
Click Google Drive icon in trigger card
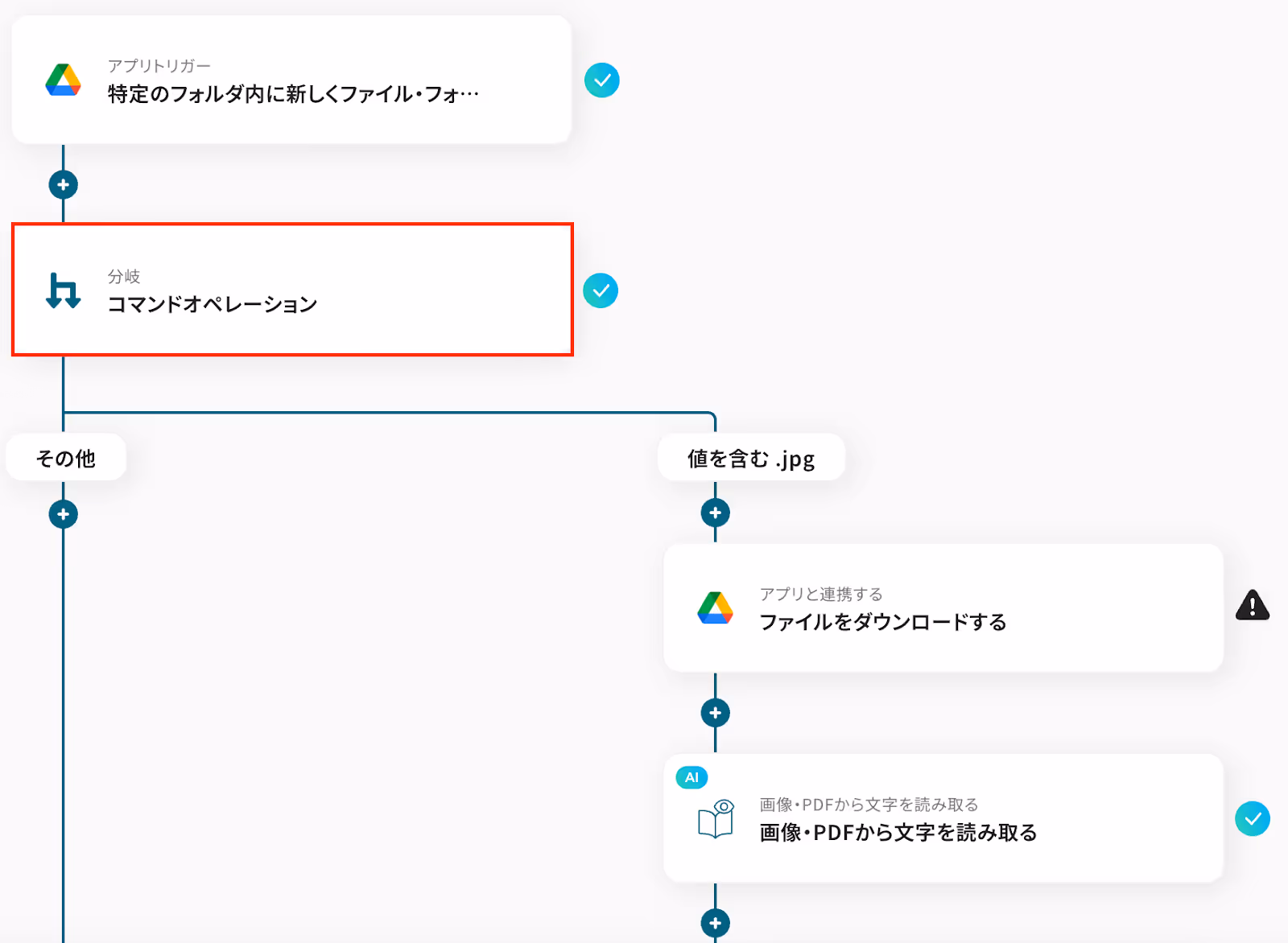coord(63,80)
